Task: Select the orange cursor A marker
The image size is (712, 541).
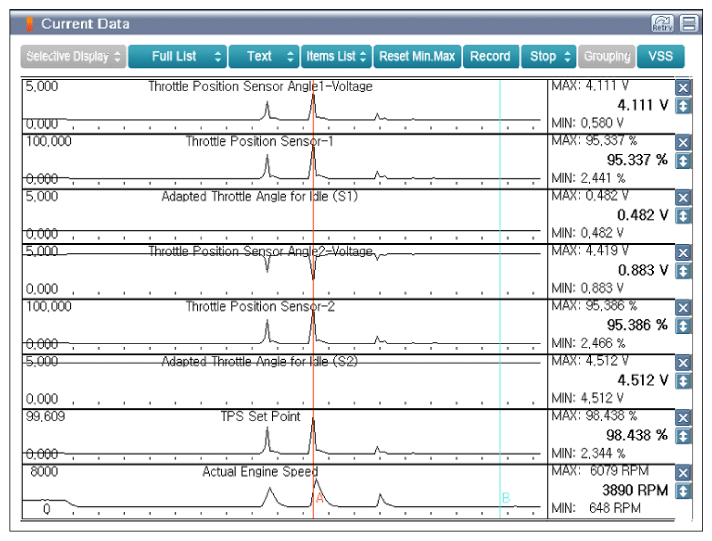Action: click(x=319, y=498)
